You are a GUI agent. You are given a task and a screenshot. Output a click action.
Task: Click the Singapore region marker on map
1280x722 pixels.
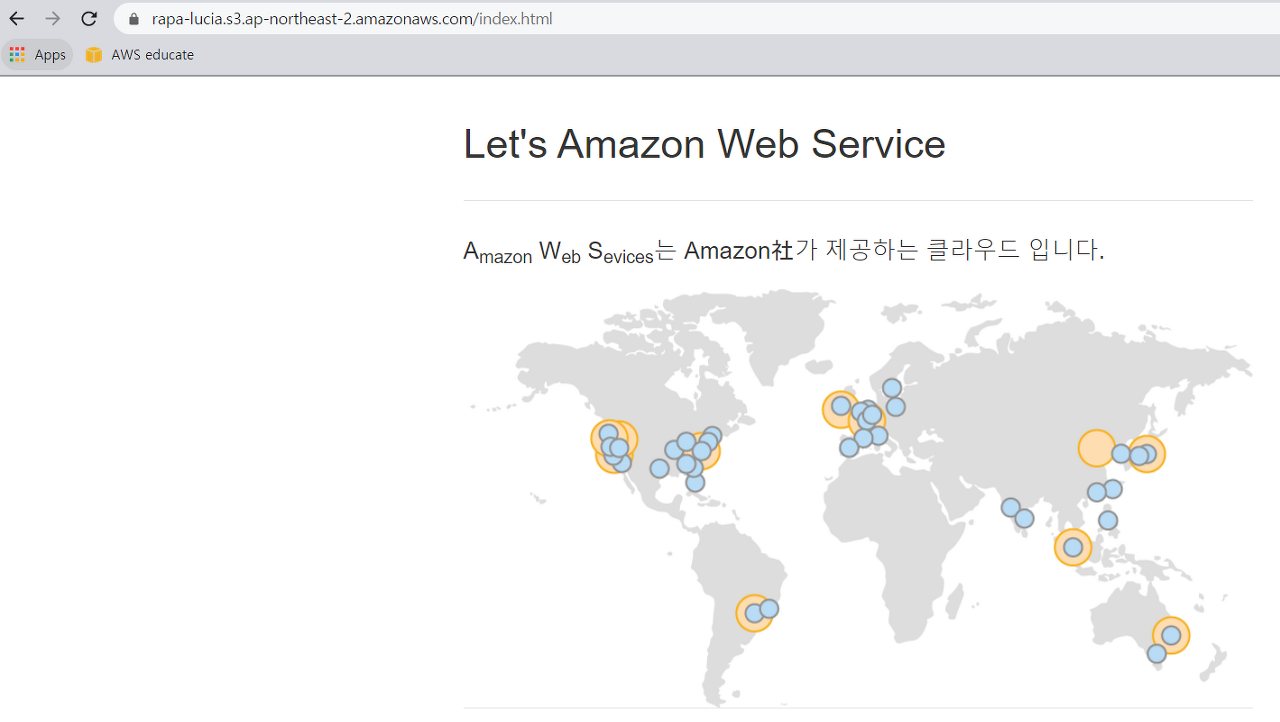tap(1073, 547)
